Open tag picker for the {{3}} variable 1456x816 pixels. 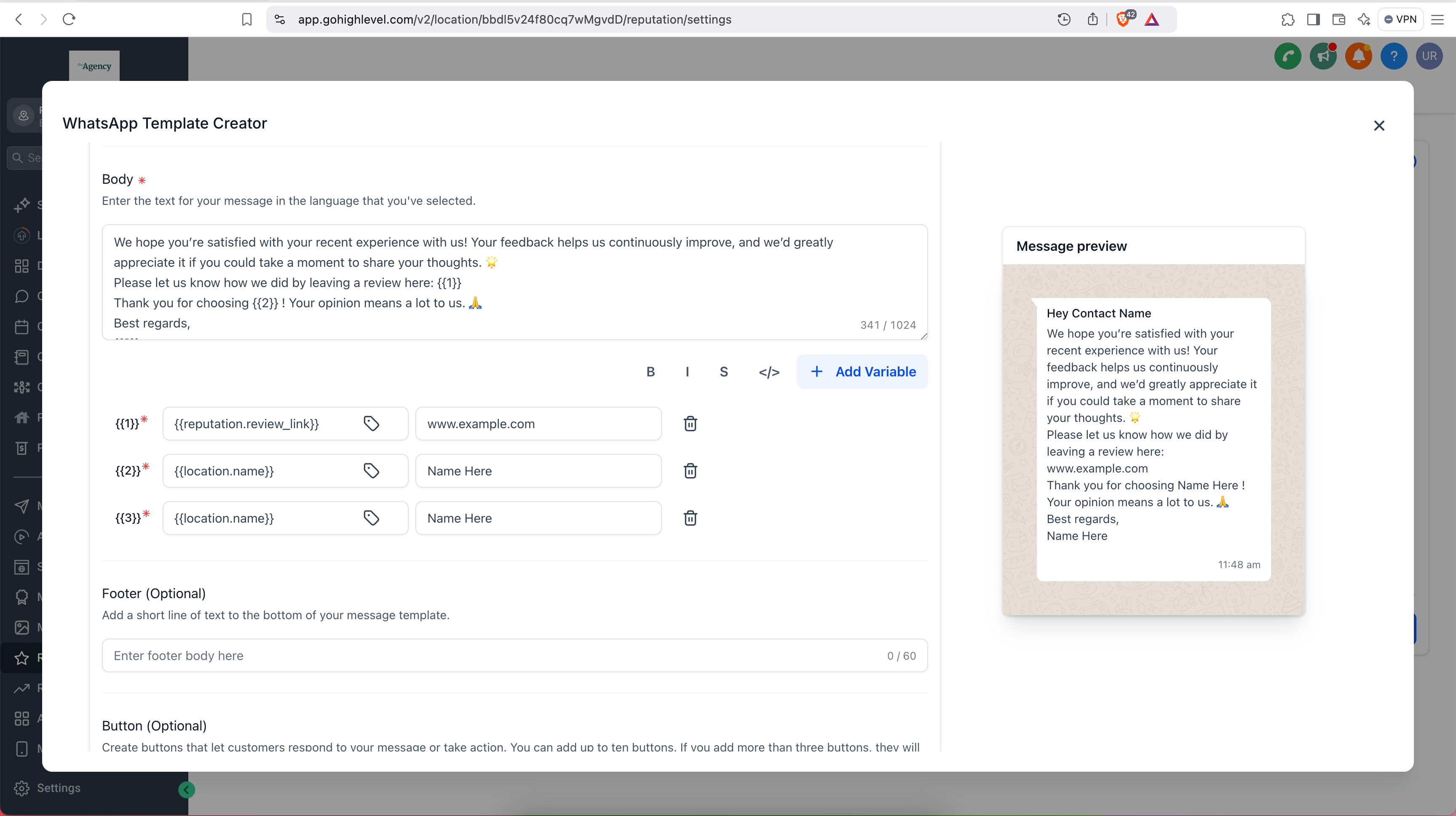(371, 518)
